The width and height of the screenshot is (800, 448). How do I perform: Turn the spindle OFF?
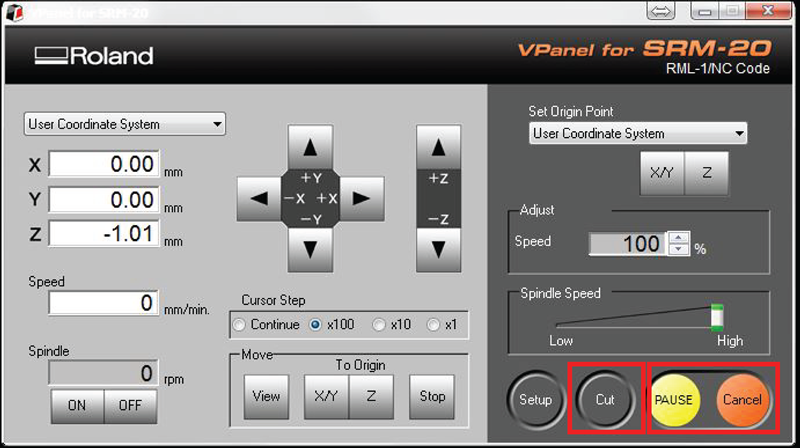(x=130, y=406)
